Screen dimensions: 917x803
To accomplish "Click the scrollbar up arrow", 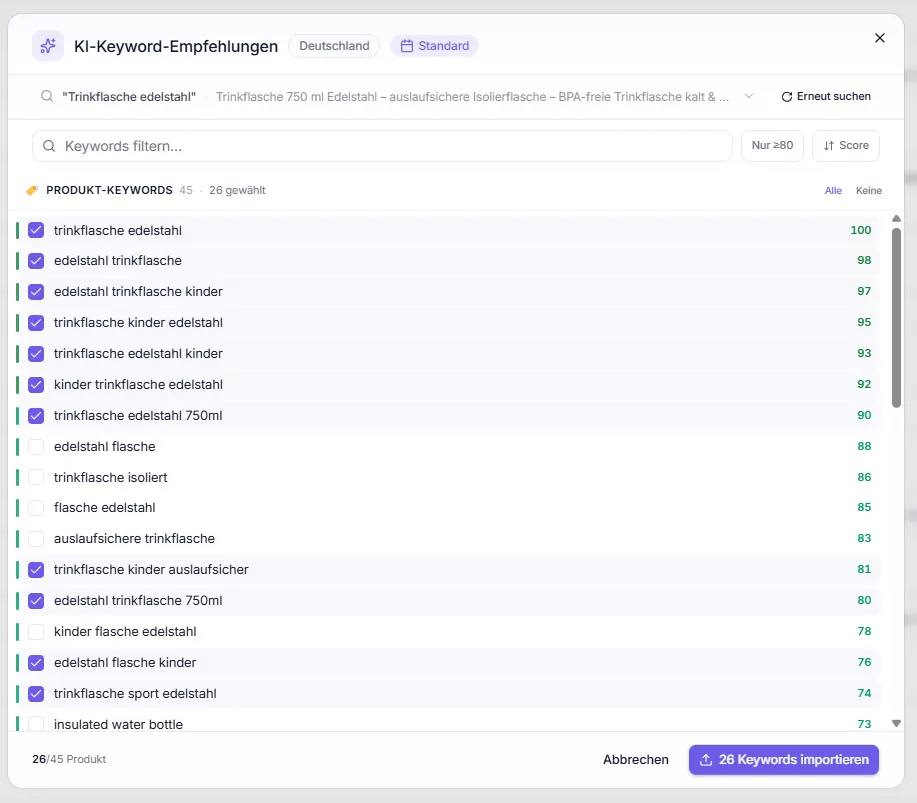I will click(896, 218).
